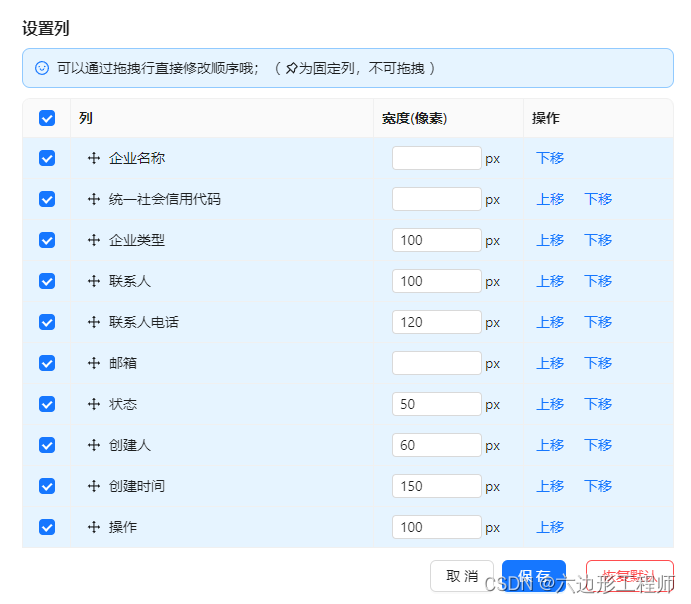
Task: Focus the width field for 统一社会信用代码
Action: click(437, 199)
